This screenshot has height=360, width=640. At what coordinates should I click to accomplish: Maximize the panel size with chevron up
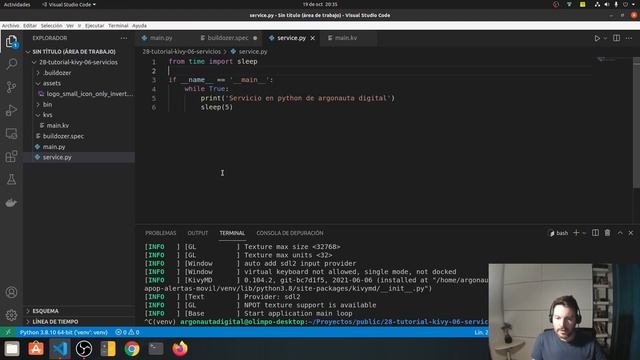coord(620,233)
